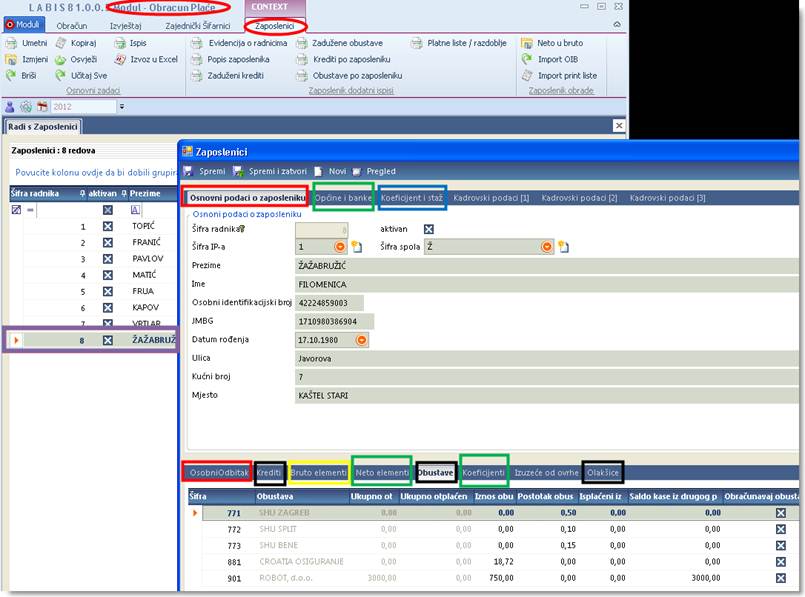805x597 pixels.
Task: Open the Moduli button in the ribbon
Action: coord(24,25)
